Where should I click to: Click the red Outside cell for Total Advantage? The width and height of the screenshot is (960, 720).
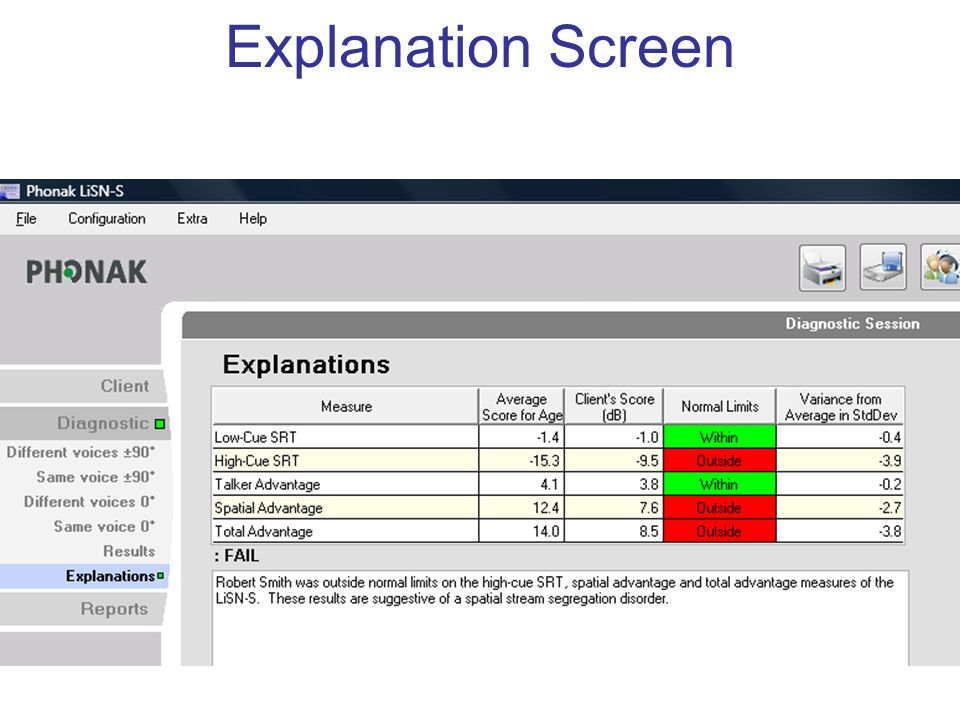coord(719,531)
